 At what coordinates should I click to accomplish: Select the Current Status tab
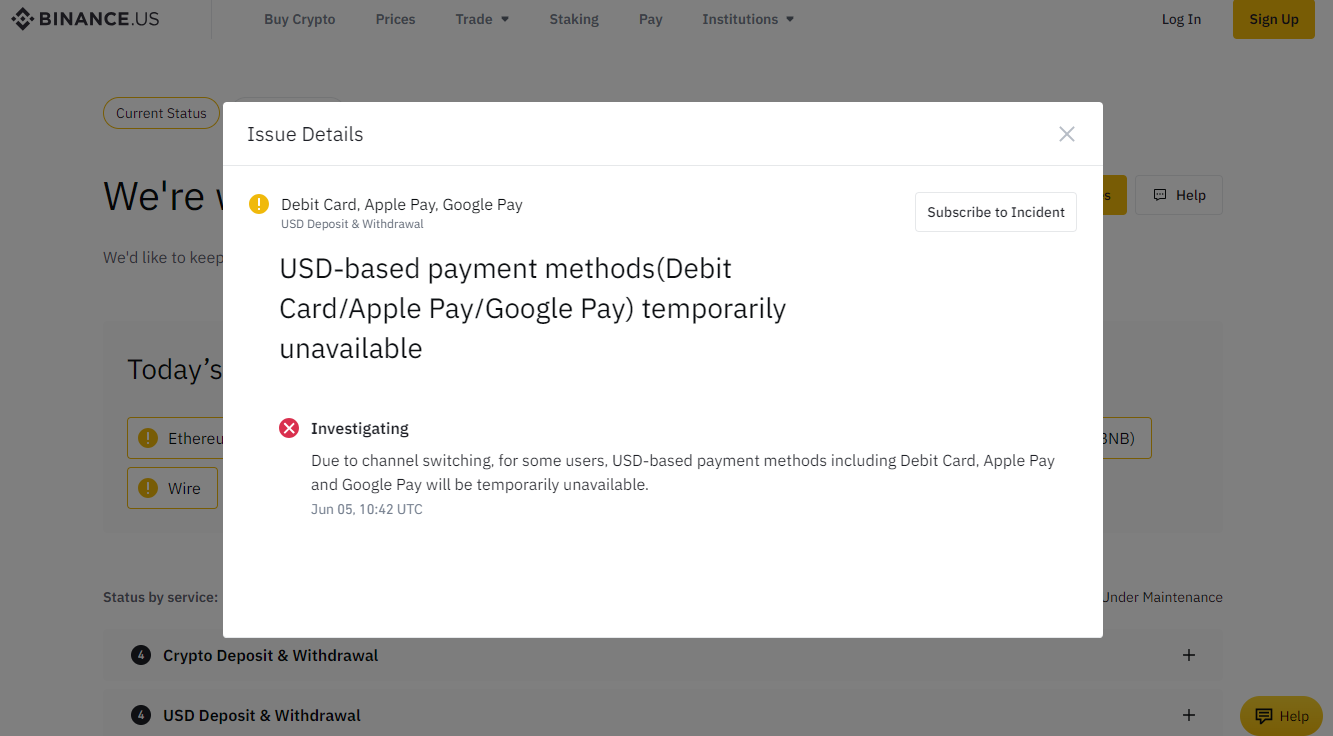coord(161,113)
